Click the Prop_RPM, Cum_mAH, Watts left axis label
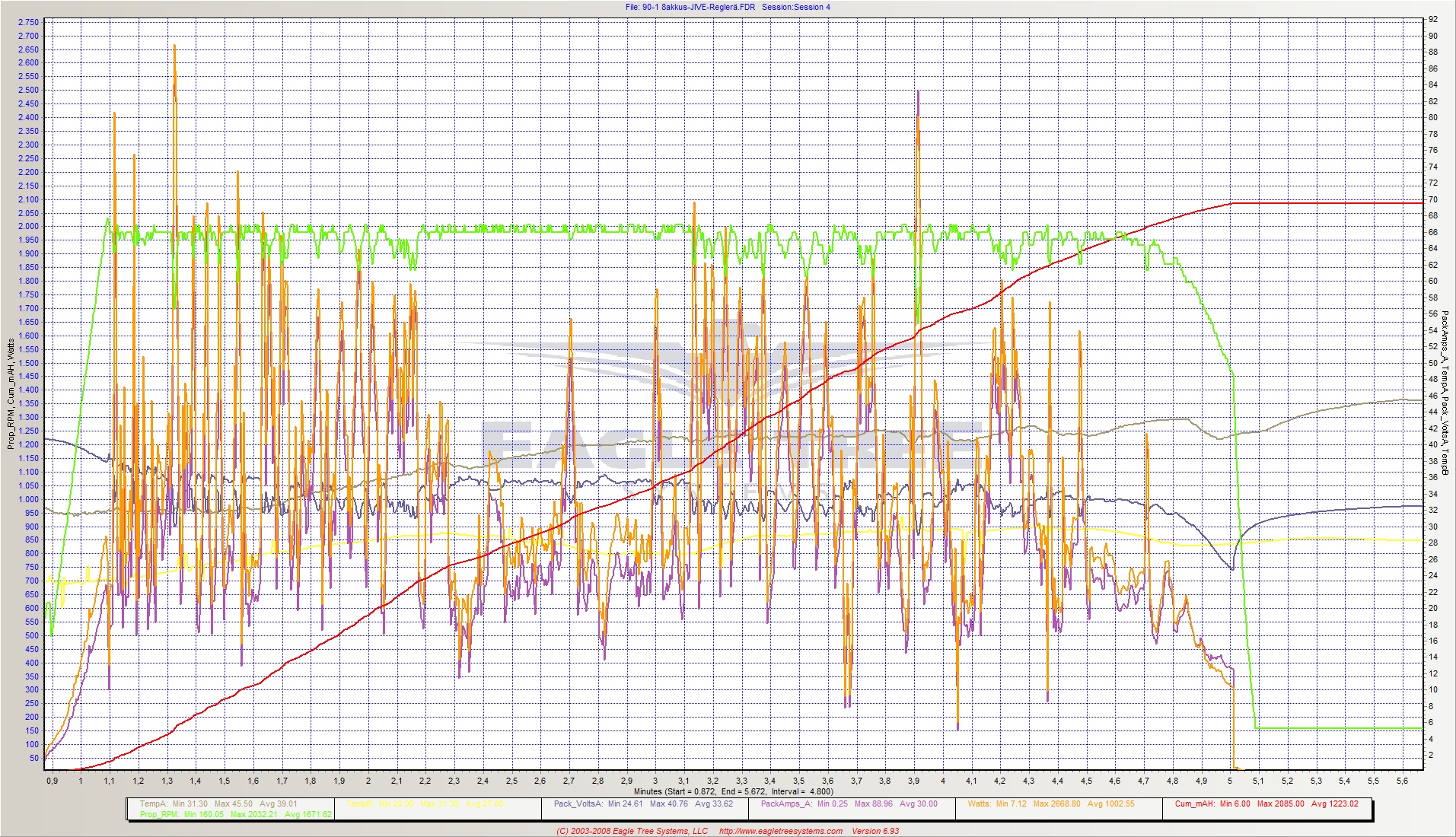The width and height of the screenshot is (1456, 837). [x=11, y=393]
